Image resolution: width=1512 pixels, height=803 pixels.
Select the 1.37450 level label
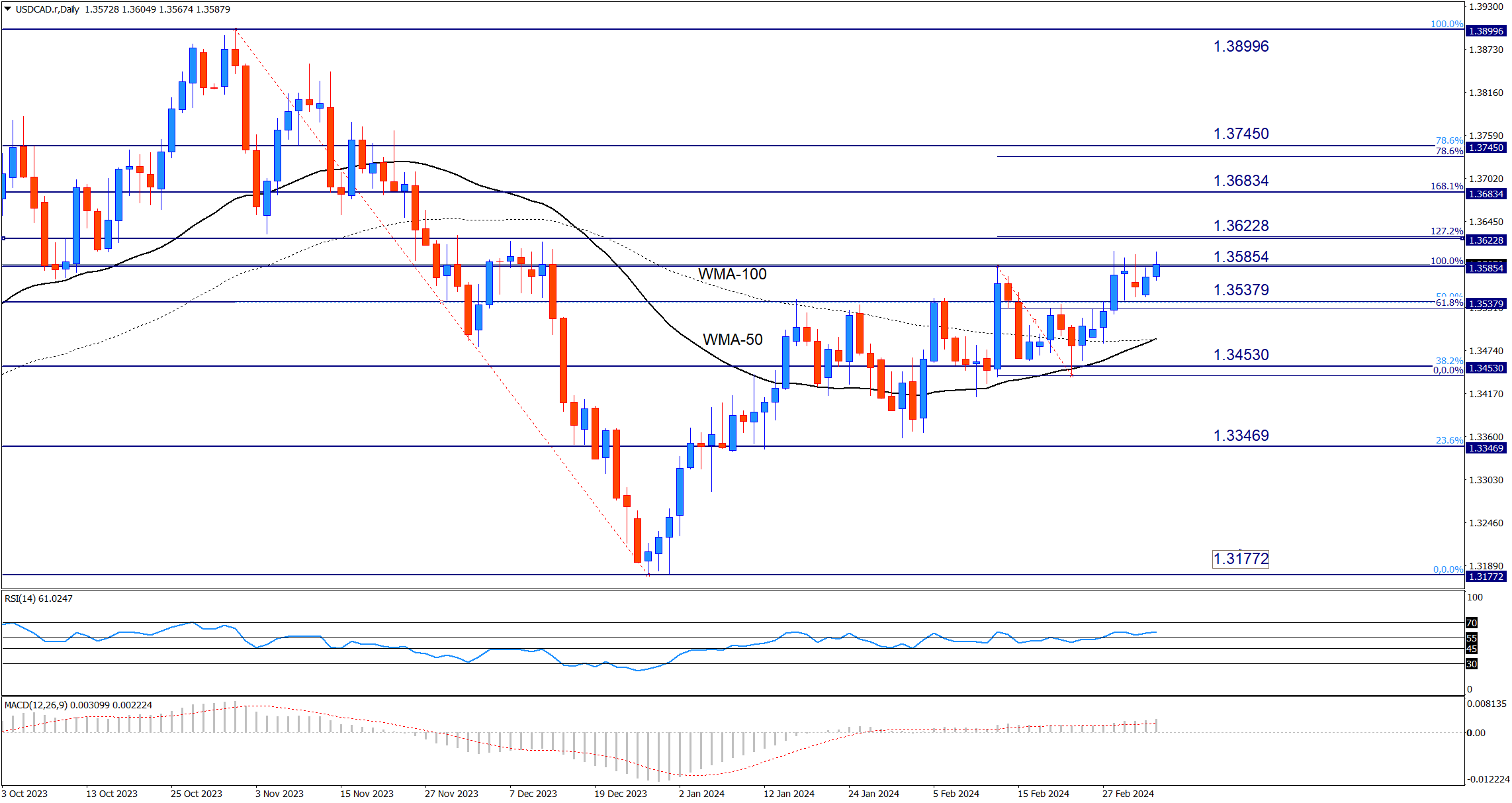click(x=1241, y=134)
